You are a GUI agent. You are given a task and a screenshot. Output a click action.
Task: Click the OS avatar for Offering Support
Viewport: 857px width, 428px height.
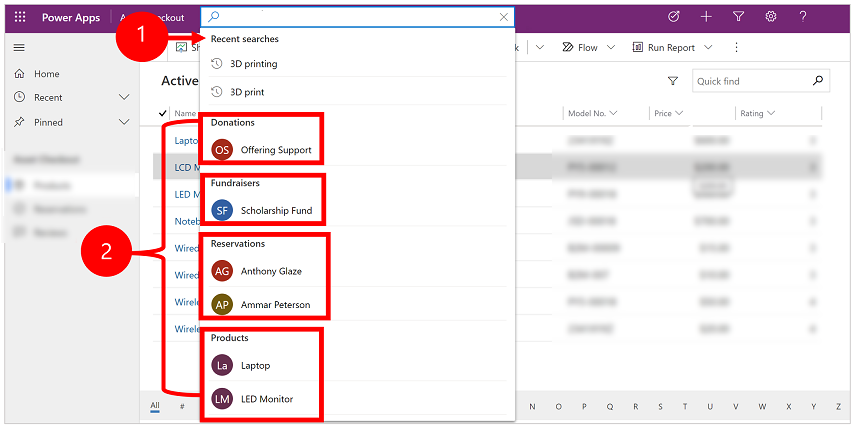pyautogui.click(x=222, y=150)
